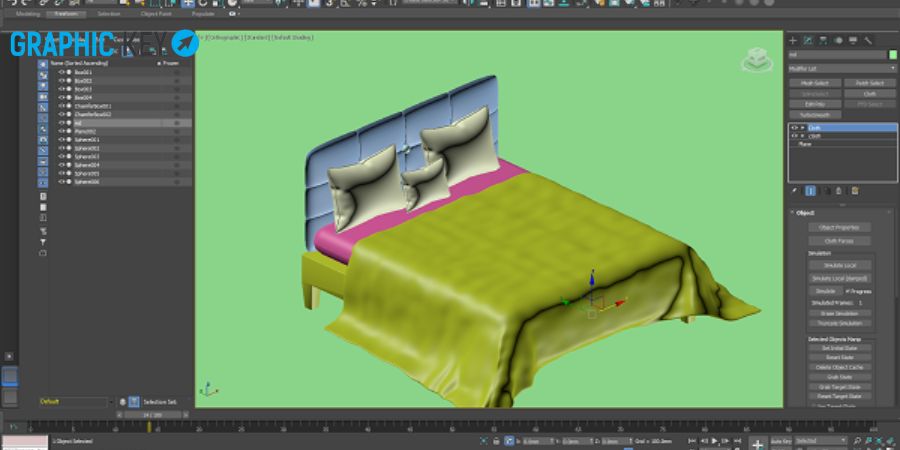Click the Simulate Local button
Image resolution: width=900 pixels, height=450 pixels.
coord(840,265)
